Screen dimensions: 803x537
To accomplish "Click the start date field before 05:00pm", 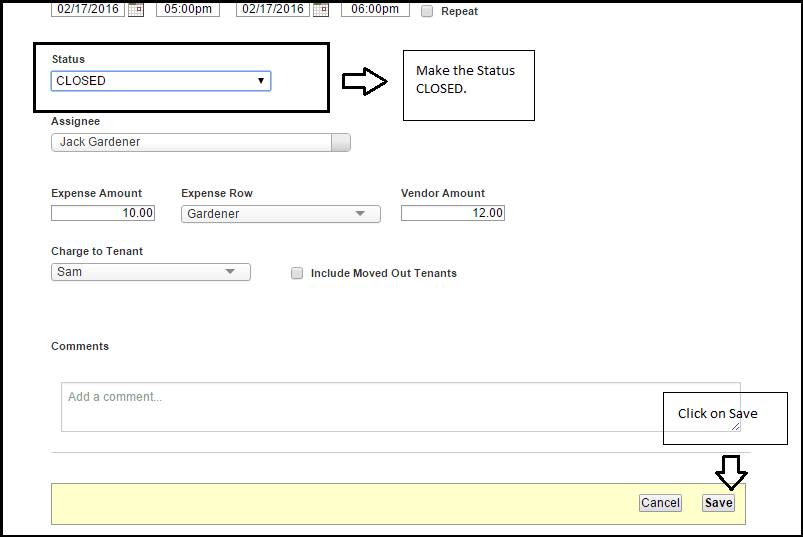I will tap(88, 9).
